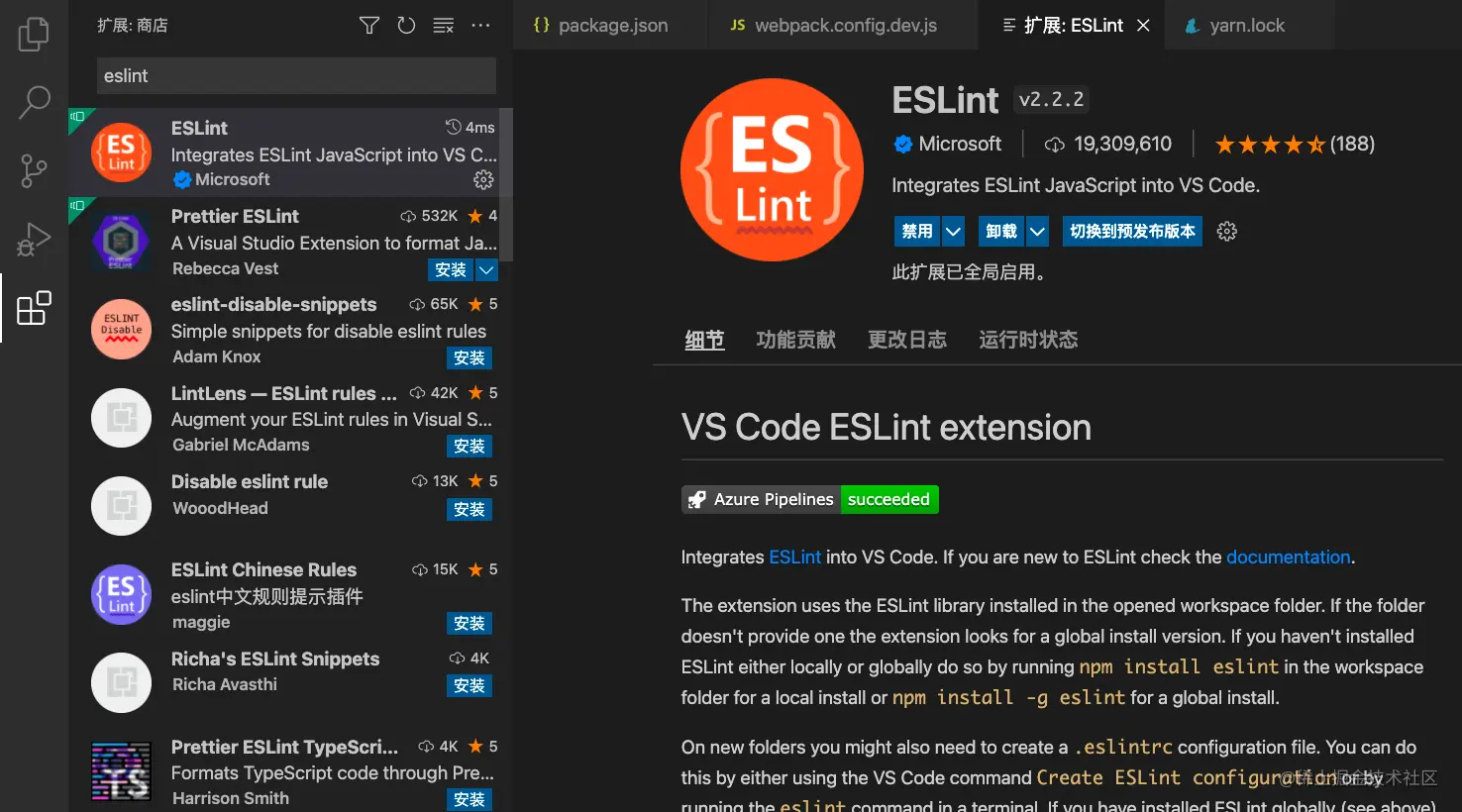Install Richa's ESLint Snippets extension

pyautogui.click(x=470, y=685)
